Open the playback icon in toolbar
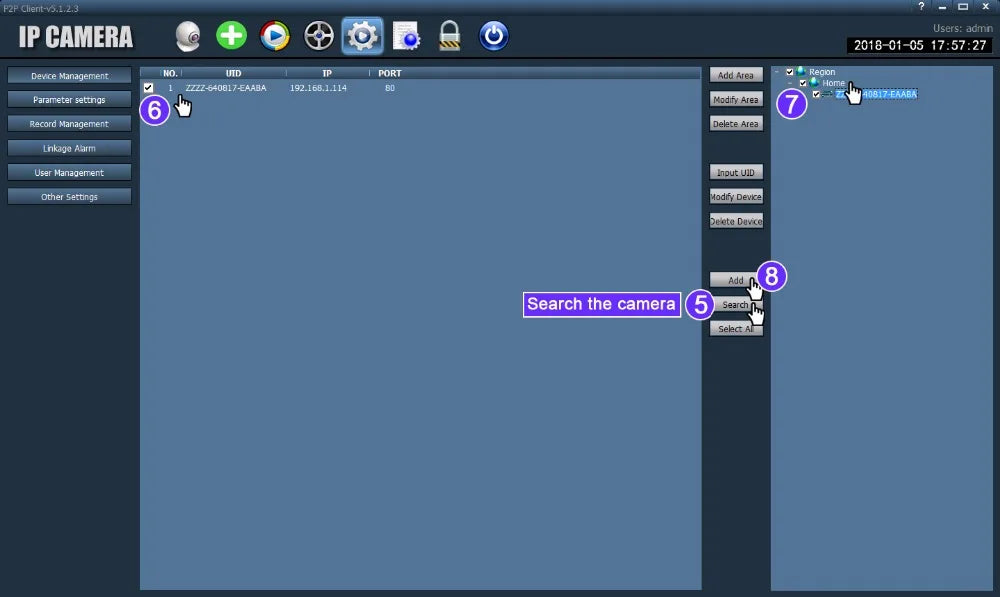This screenshot has height=597, width=1000. pos(275,36)
